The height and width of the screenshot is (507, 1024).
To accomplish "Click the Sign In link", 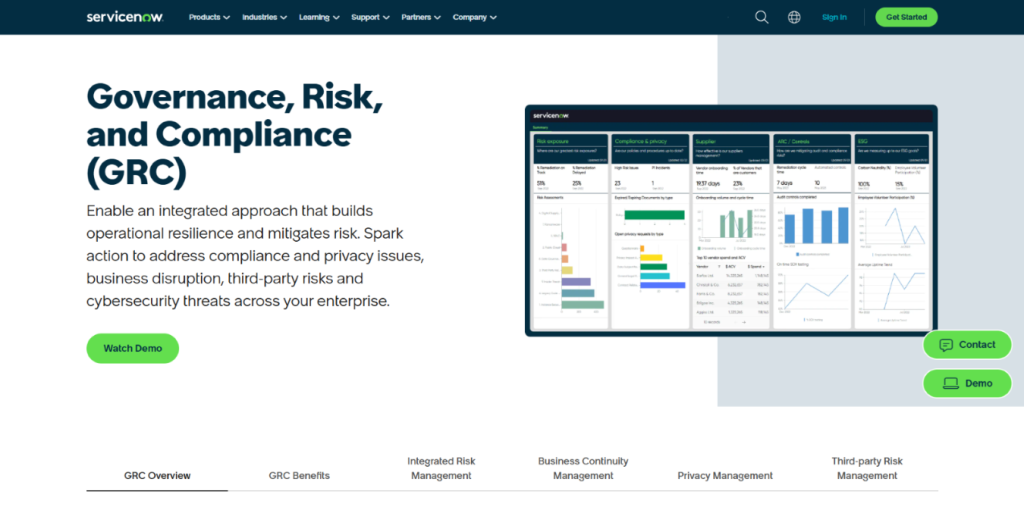I will tap(834, 18).
